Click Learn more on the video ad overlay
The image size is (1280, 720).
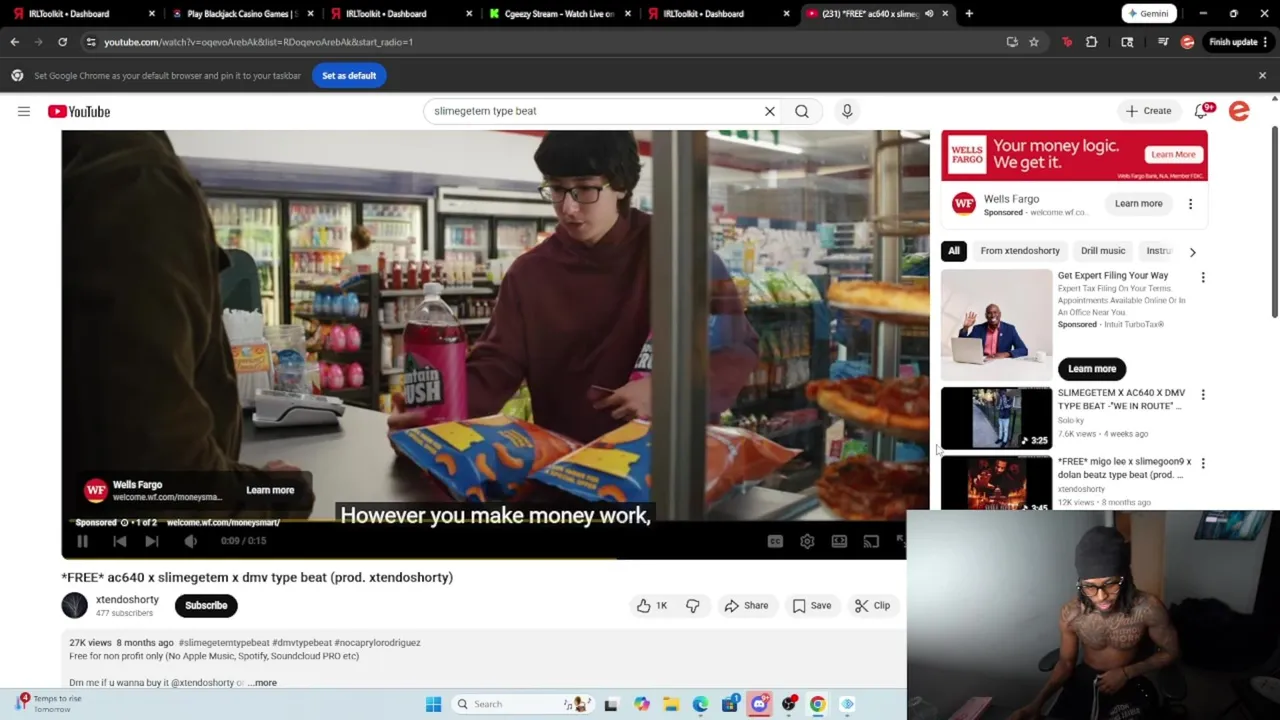point(270,490)
